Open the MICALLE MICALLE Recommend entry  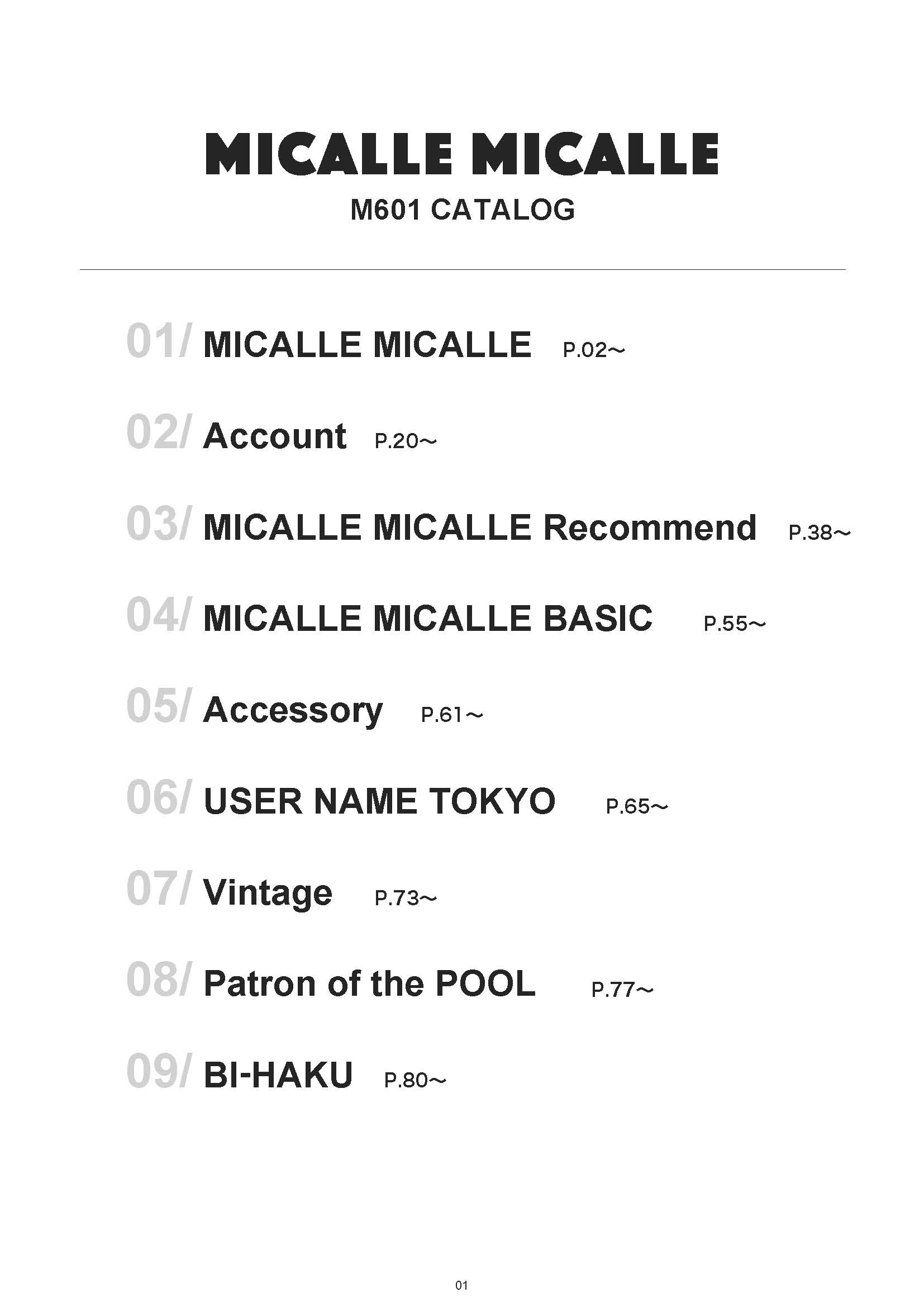pyautogui.click(x=480, y=527)
